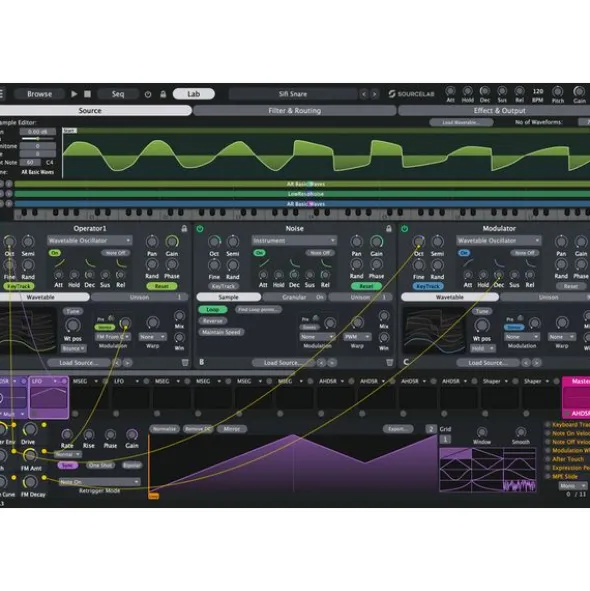
Task: Click previous source arrow in Operator1 panel
Action: point(117,363)
